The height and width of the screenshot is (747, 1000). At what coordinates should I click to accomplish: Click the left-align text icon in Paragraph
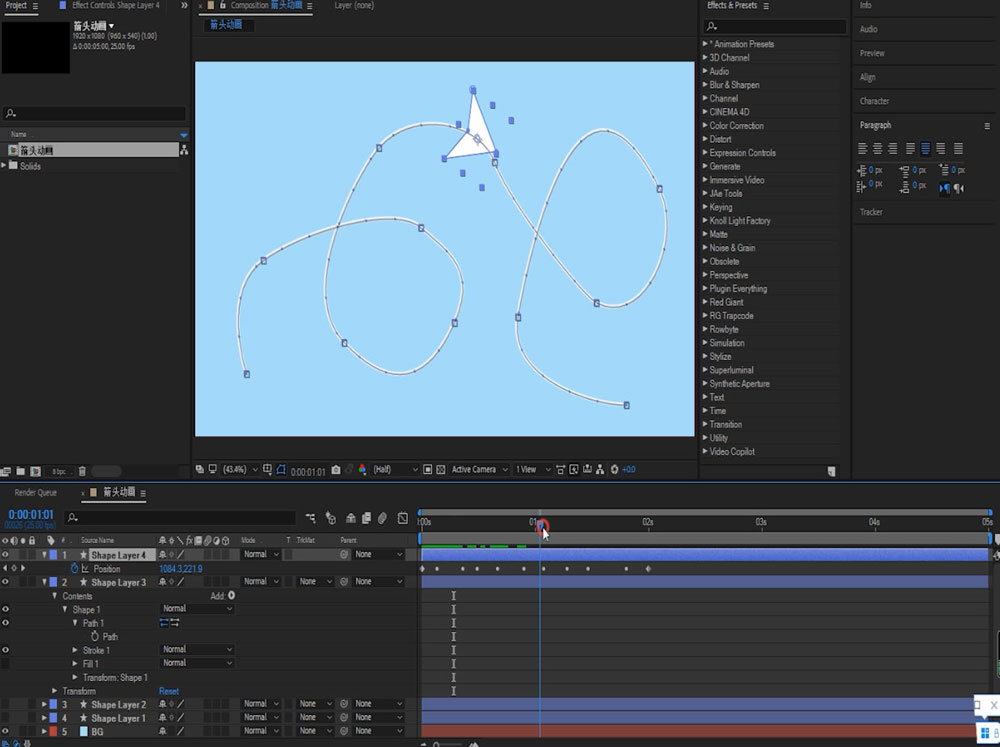[862, 149]
